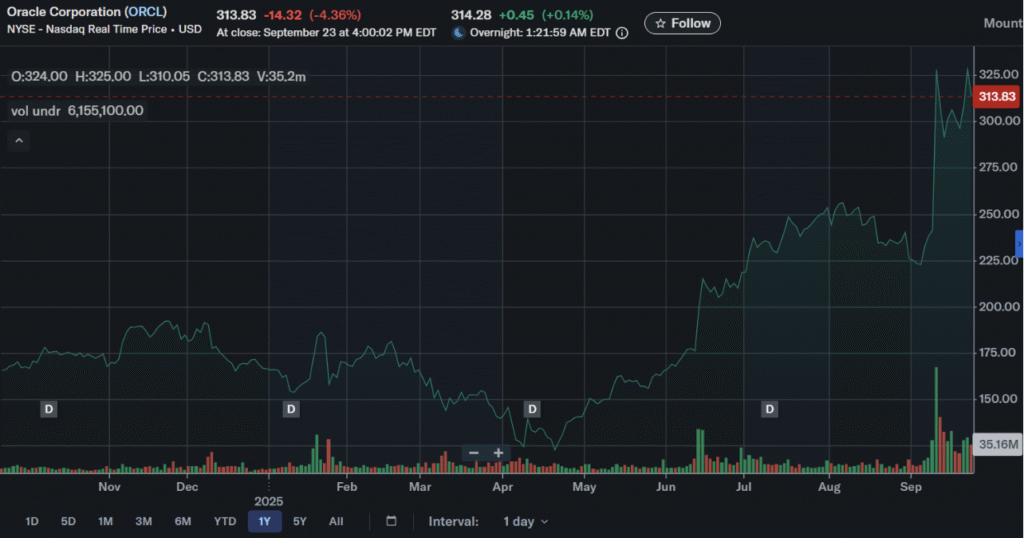Viewport: 1024px width, 538px height.
Task: Show the All time range
Action: (336, 522)
